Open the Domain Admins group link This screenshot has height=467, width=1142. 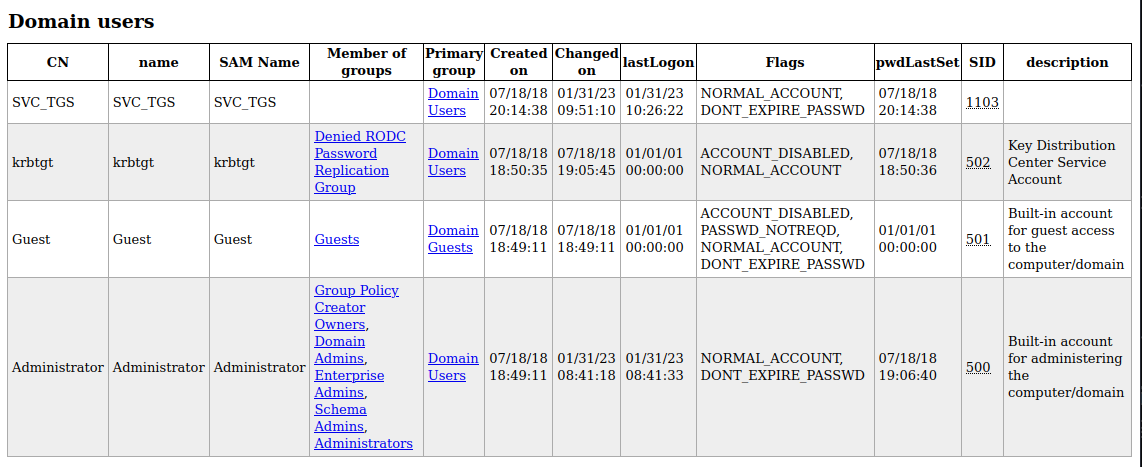tap(340, 350)
